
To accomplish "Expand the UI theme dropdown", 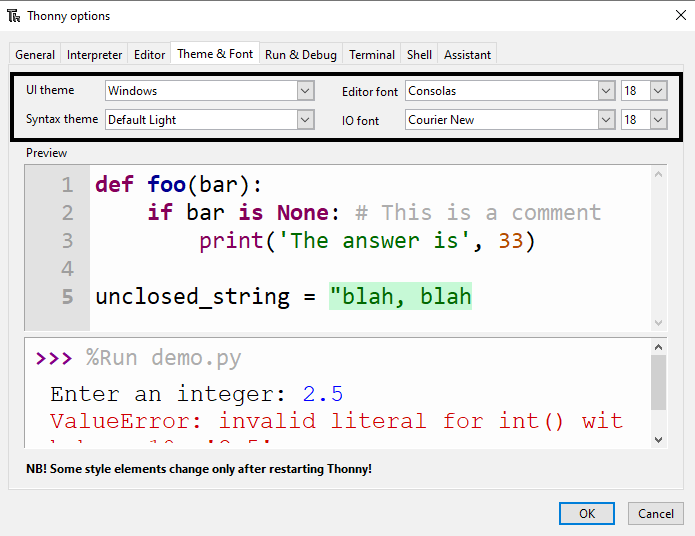I will click(305, 91).
